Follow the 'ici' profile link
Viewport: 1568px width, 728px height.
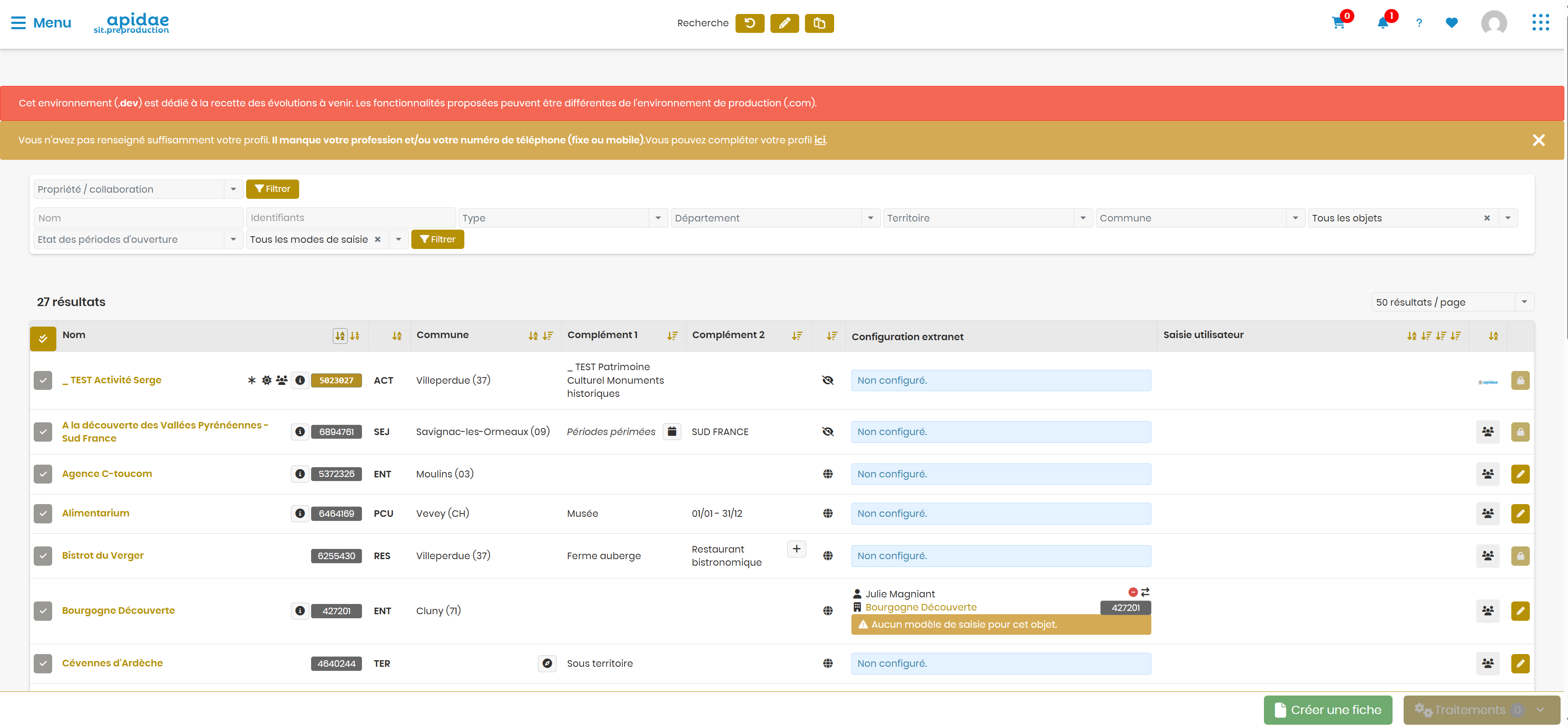819,140
